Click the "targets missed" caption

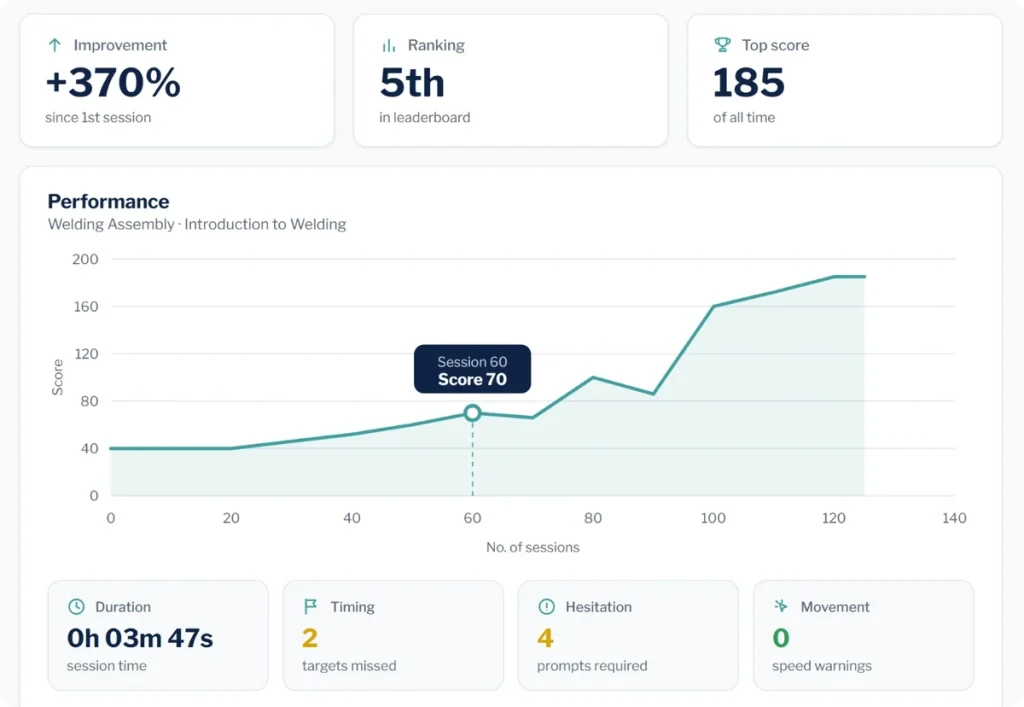pos(349,666)
